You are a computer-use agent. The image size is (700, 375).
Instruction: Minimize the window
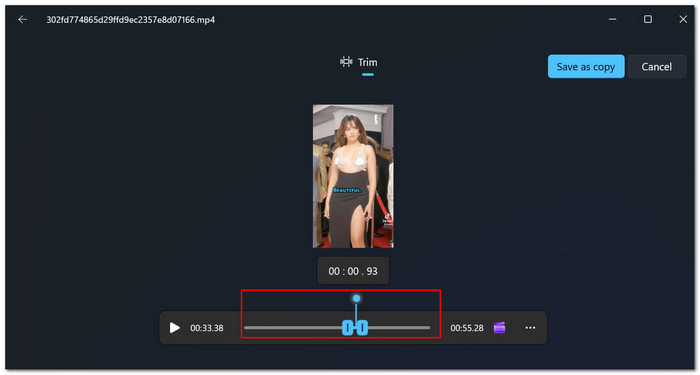coord(612,20)
